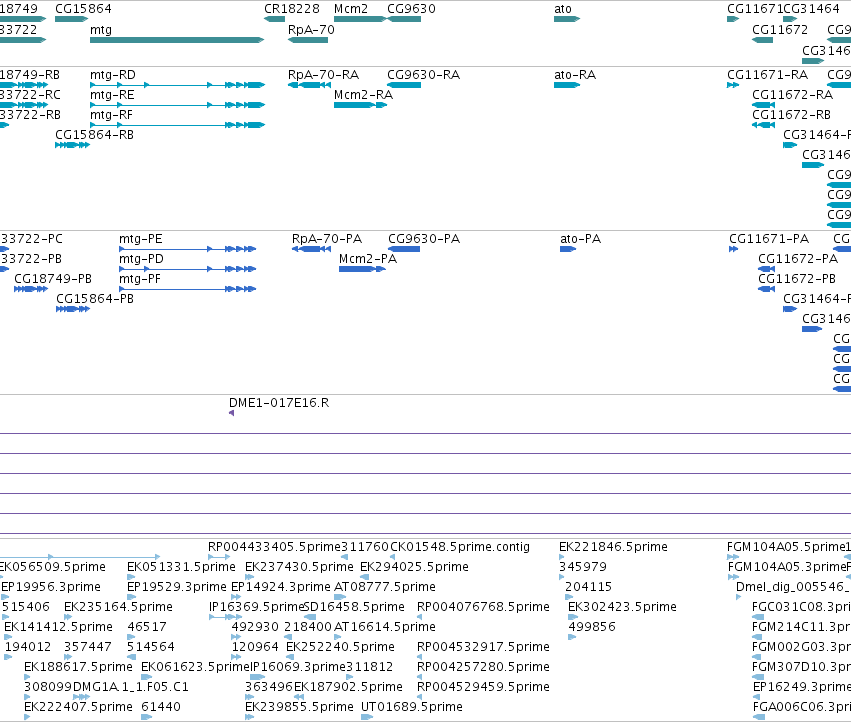
Task: Click the CG9630-RA transcript label
Action: click(423, 75)
